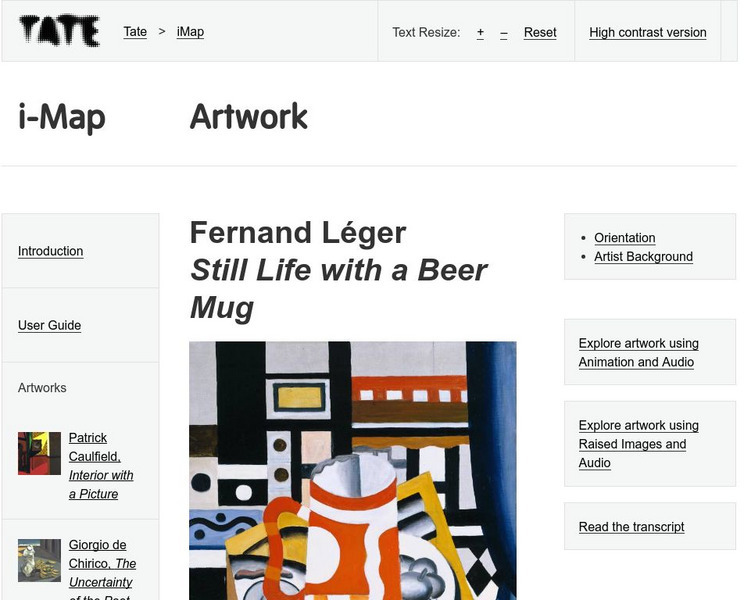Open the Tate breadcrumb link

135,32
